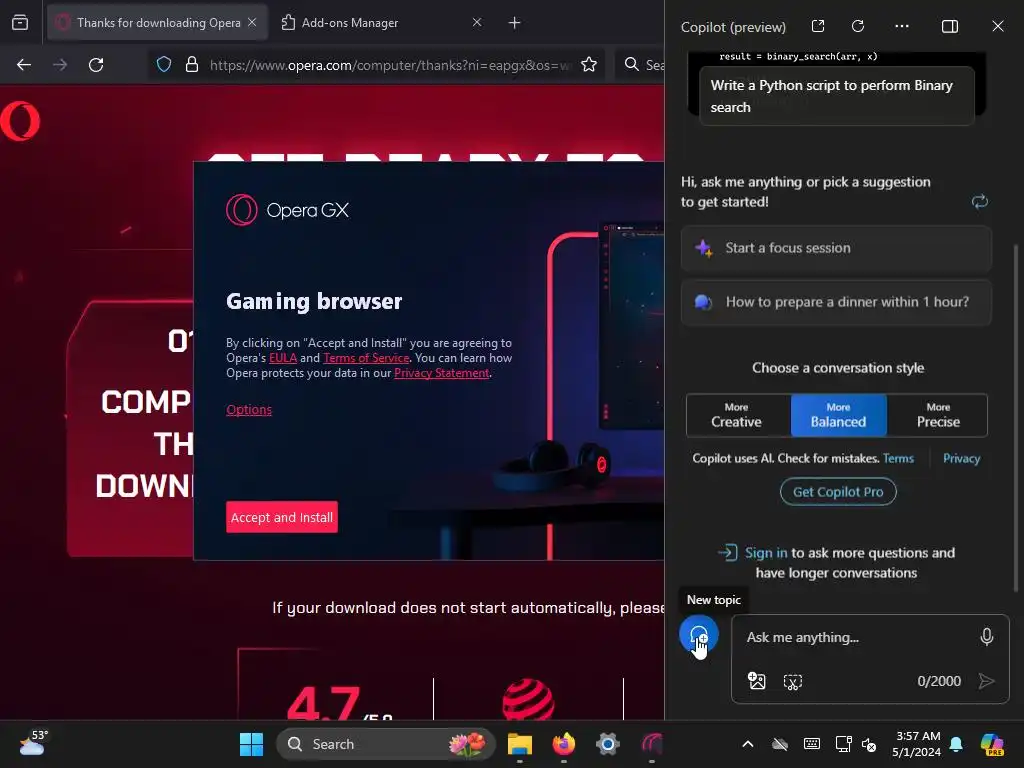The height and width of the screenshot is (768, 1024).
Task: Go forward in Firefox browser
Action: (x=60, y=65)
